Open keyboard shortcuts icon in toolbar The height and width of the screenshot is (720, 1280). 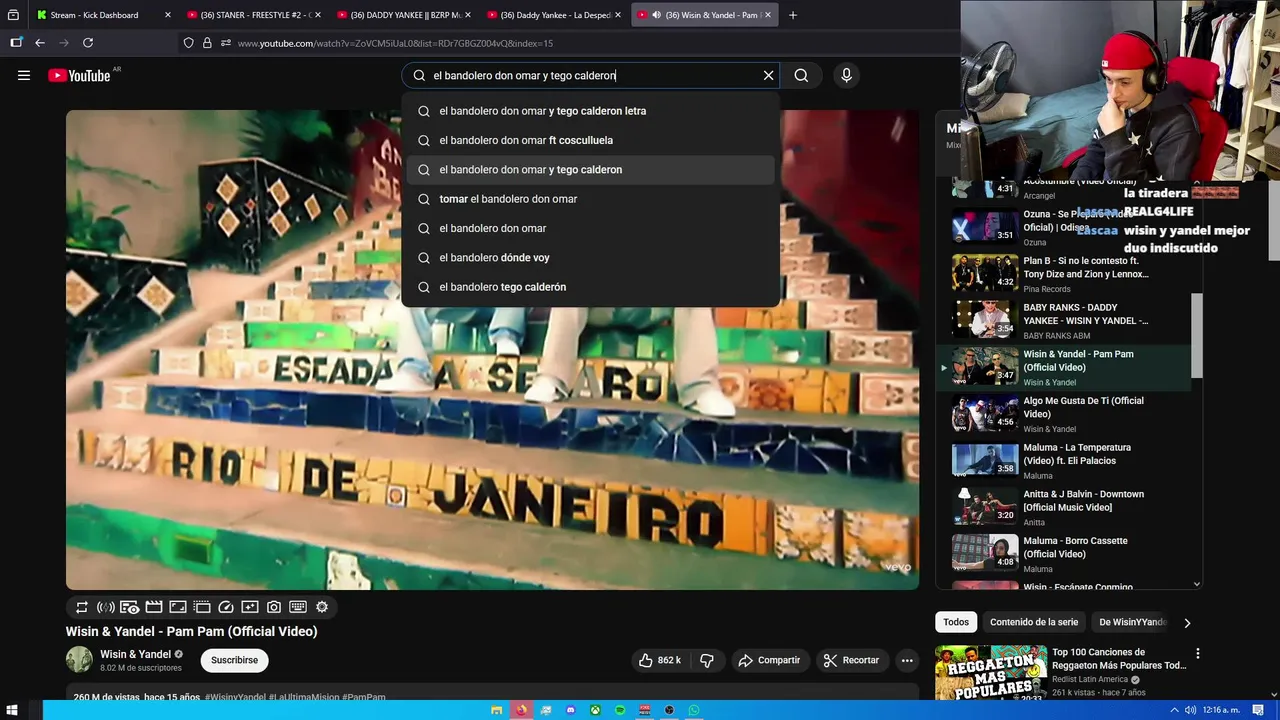tap(298, 607)
